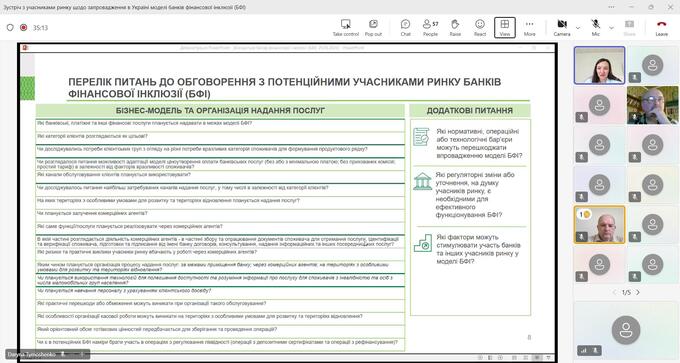This screenshot has width=680, height=363.
Task: Show the People participant list
Action: 430,28
